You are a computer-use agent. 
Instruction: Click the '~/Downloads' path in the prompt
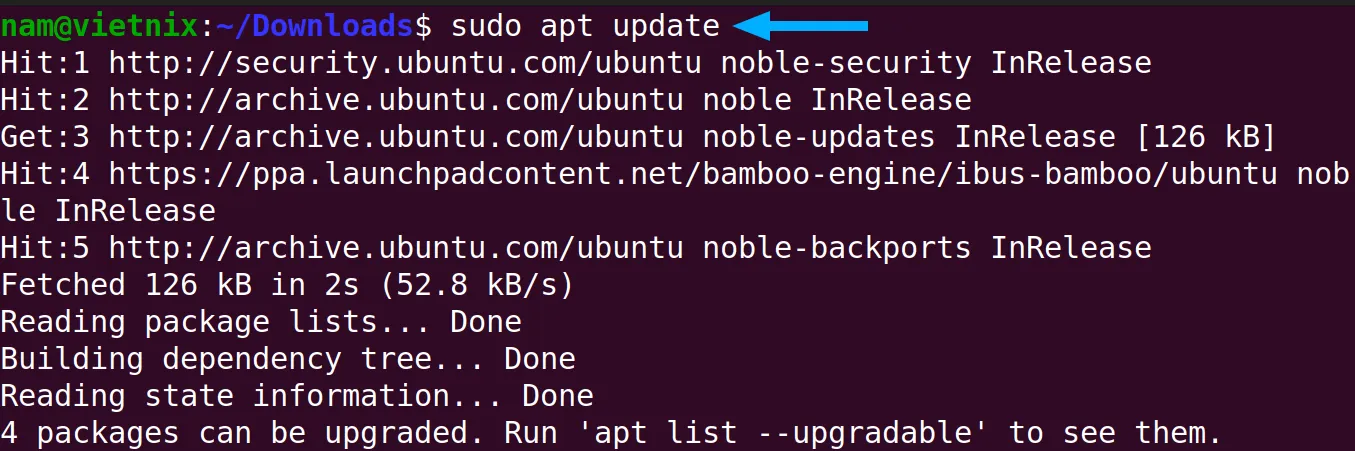(x=316, y=25)
